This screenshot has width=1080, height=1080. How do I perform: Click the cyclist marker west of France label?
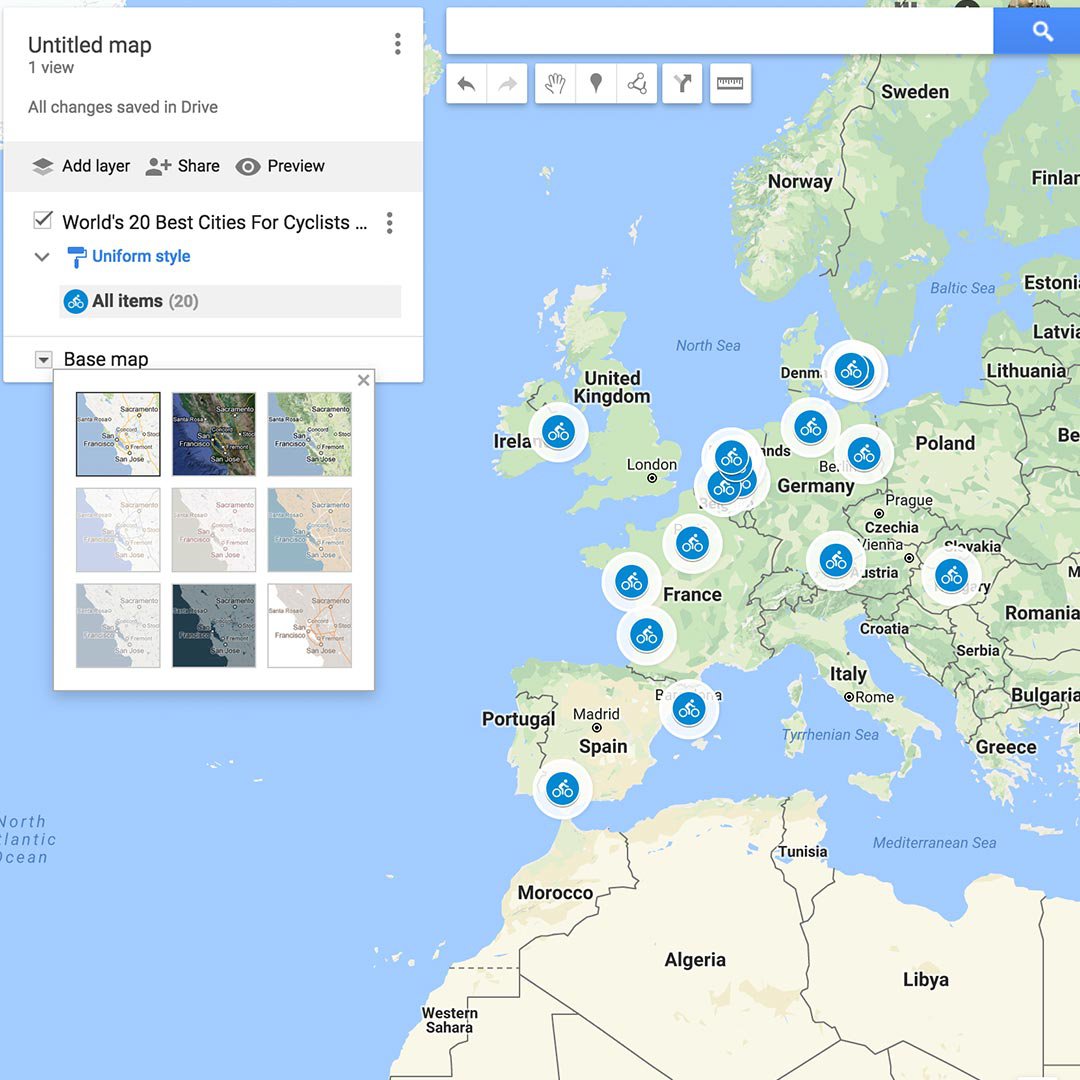click(x=631, y=582)
